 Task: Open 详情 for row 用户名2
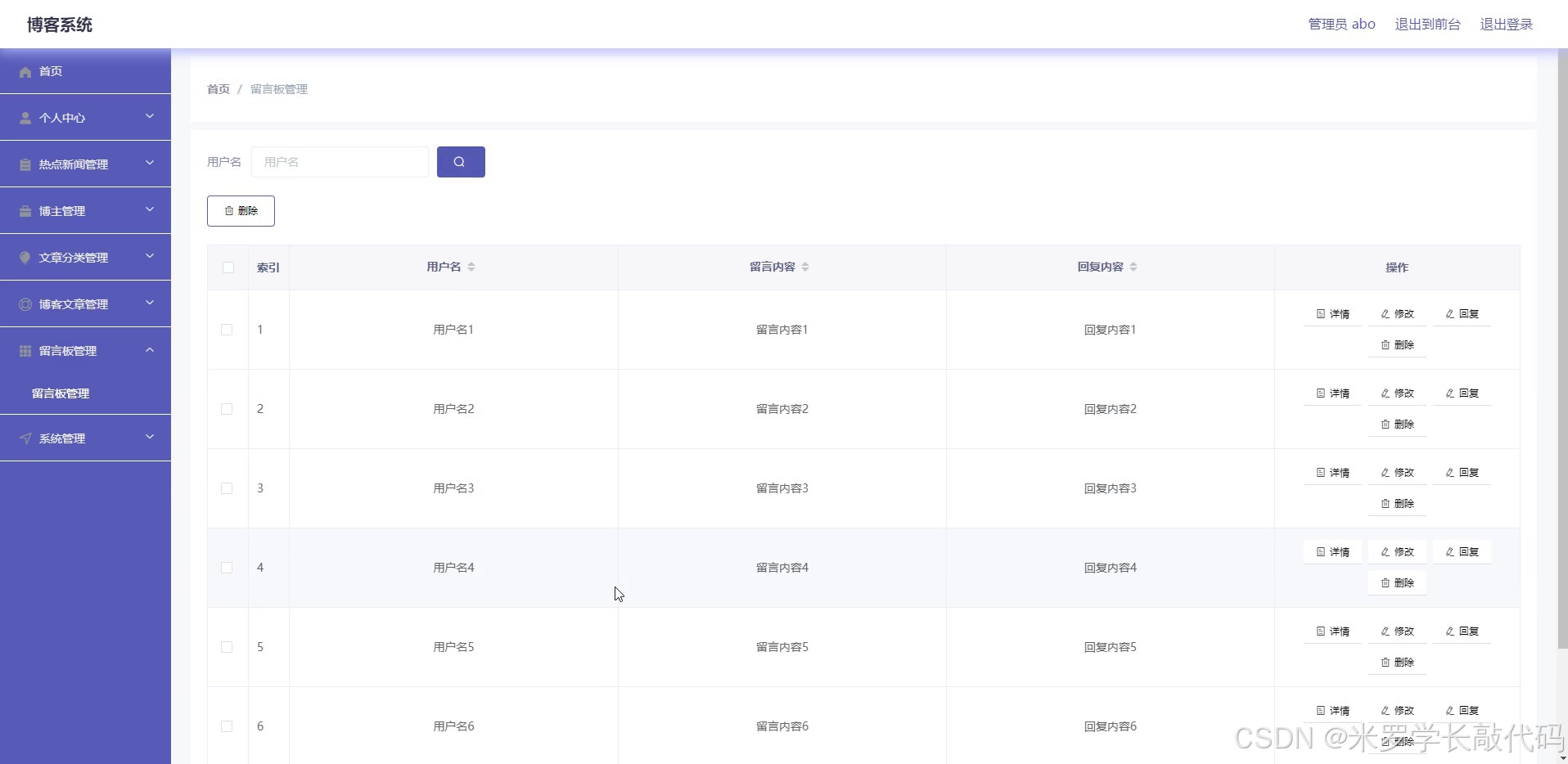point(1332,393)
